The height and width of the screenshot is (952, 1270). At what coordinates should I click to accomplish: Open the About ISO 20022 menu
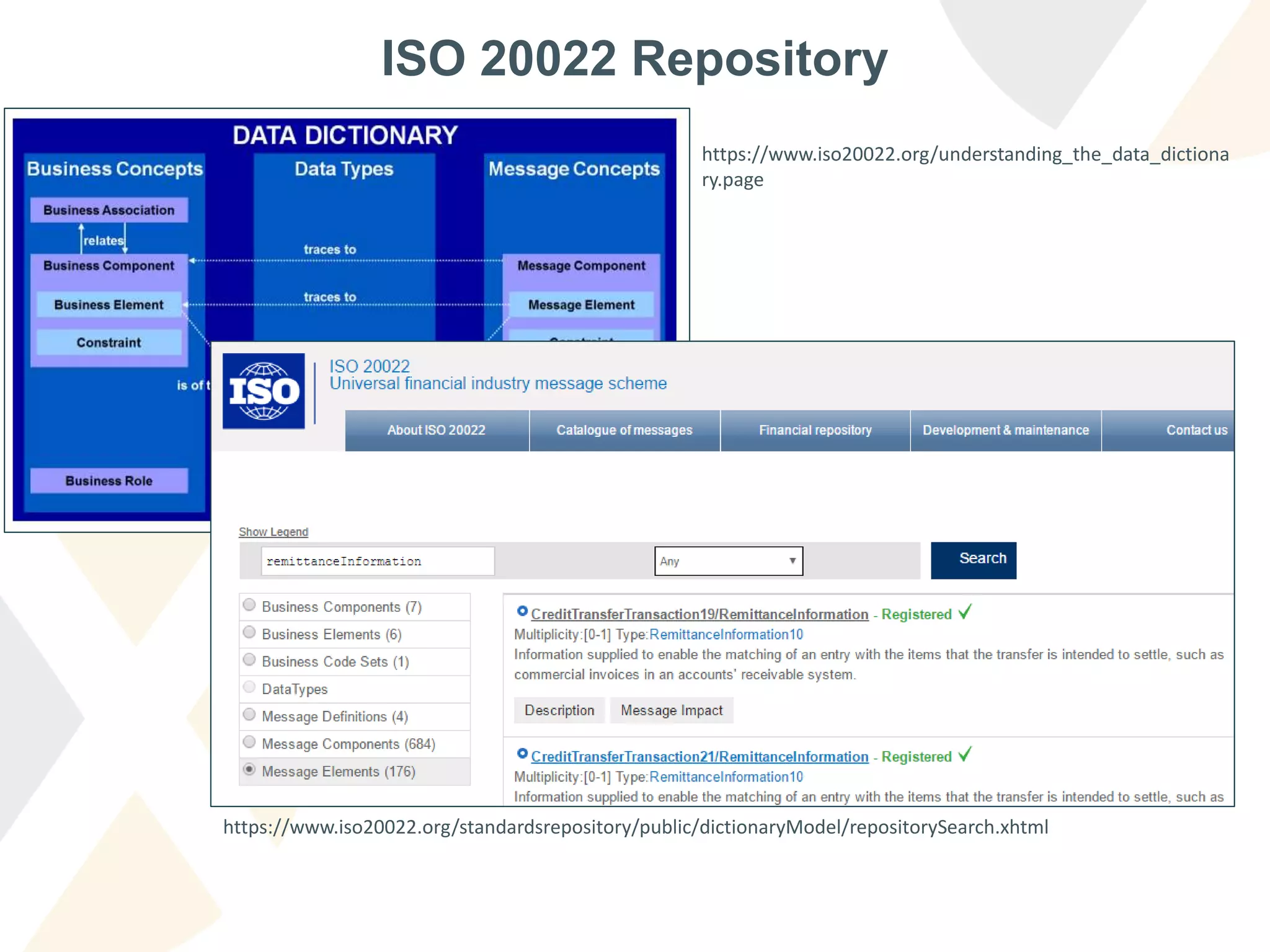[437, 430]
